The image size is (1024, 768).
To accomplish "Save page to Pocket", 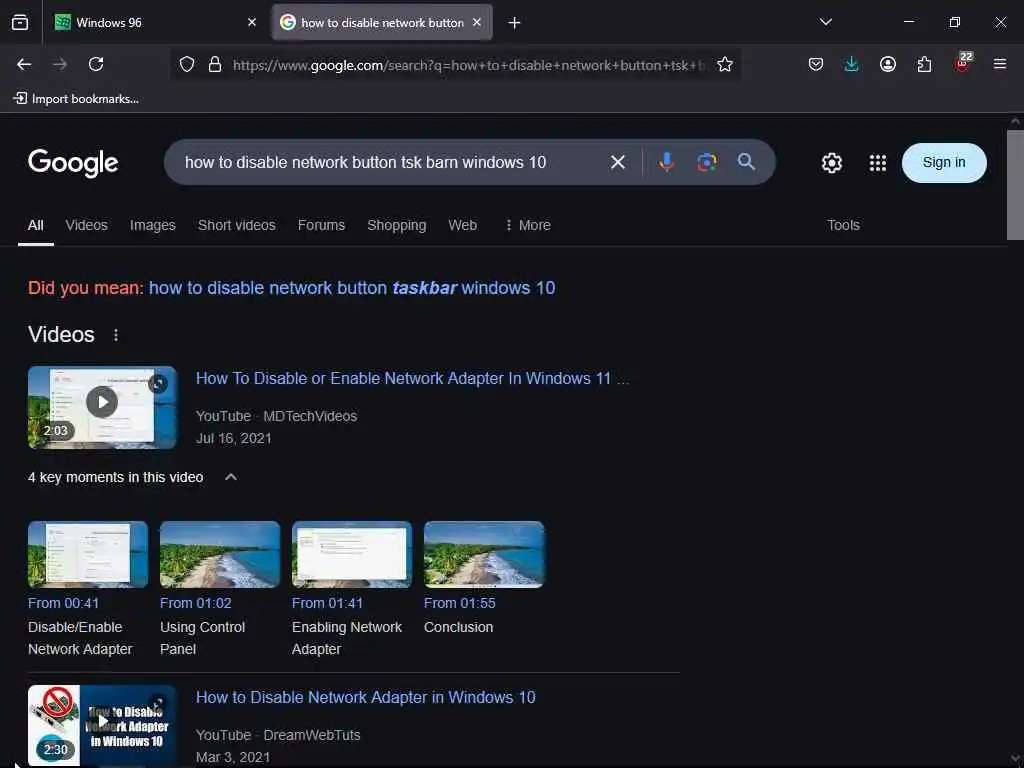I will coord(816,64).
